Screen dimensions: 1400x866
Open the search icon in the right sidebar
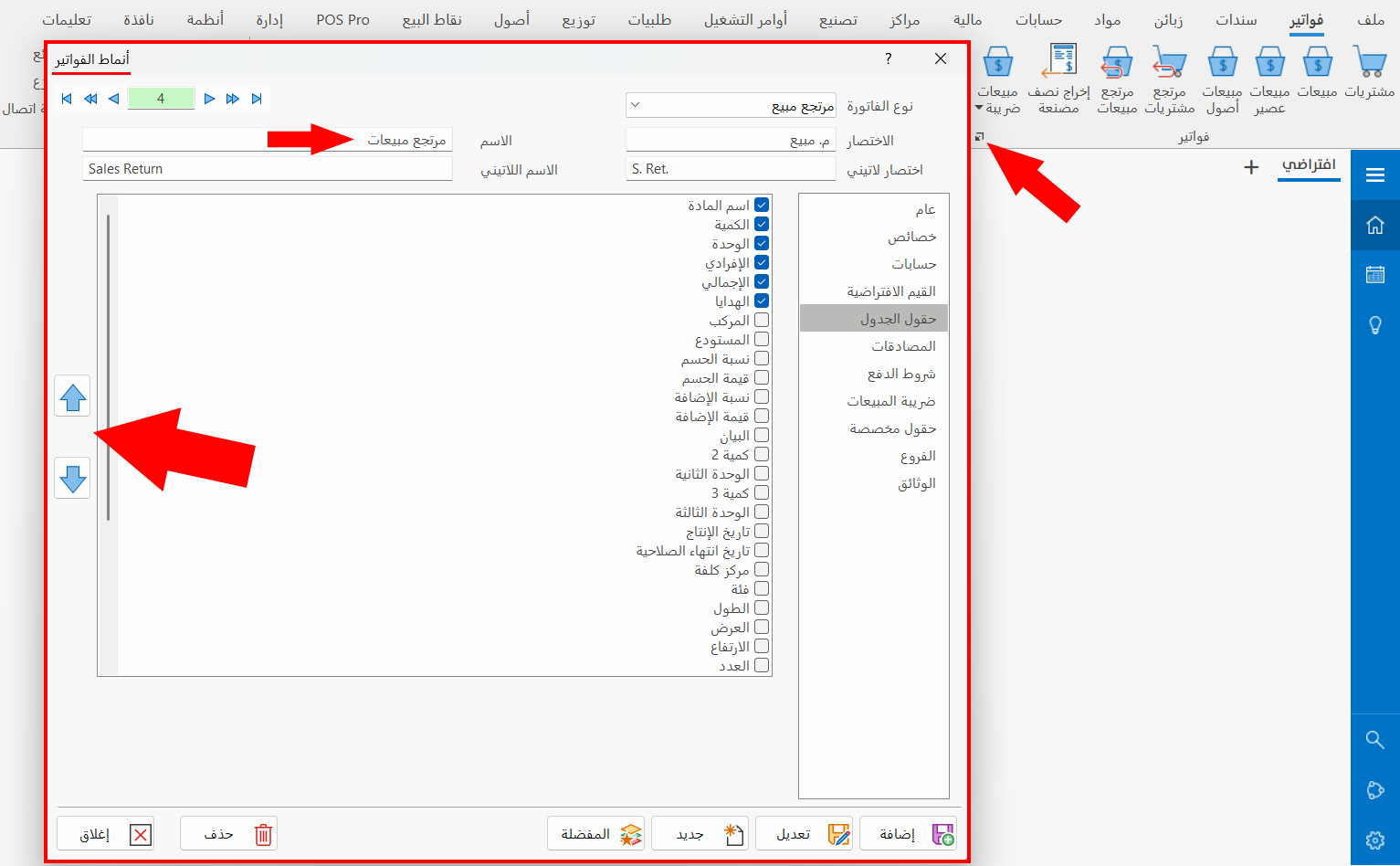tap(1375, 740)
